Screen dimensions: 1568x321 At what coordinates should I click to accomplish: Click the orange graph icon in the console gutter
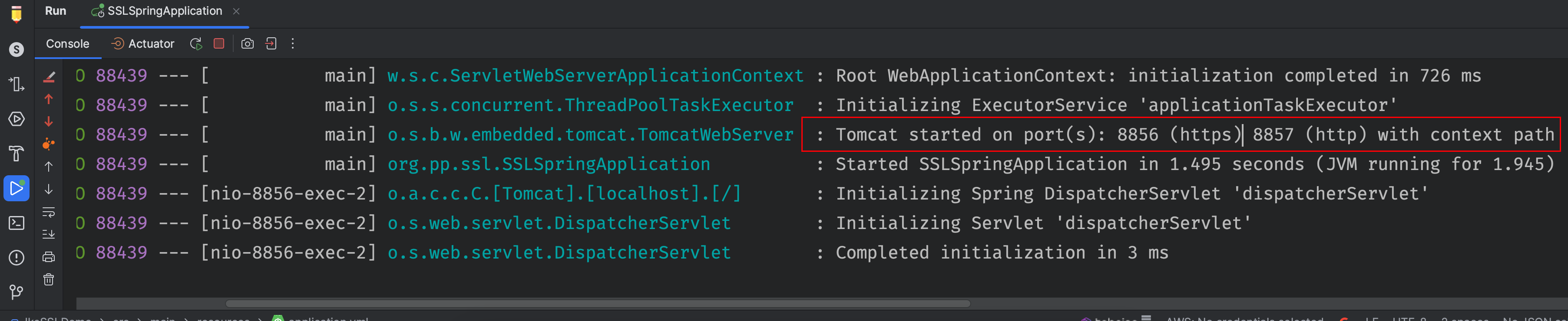49,144
